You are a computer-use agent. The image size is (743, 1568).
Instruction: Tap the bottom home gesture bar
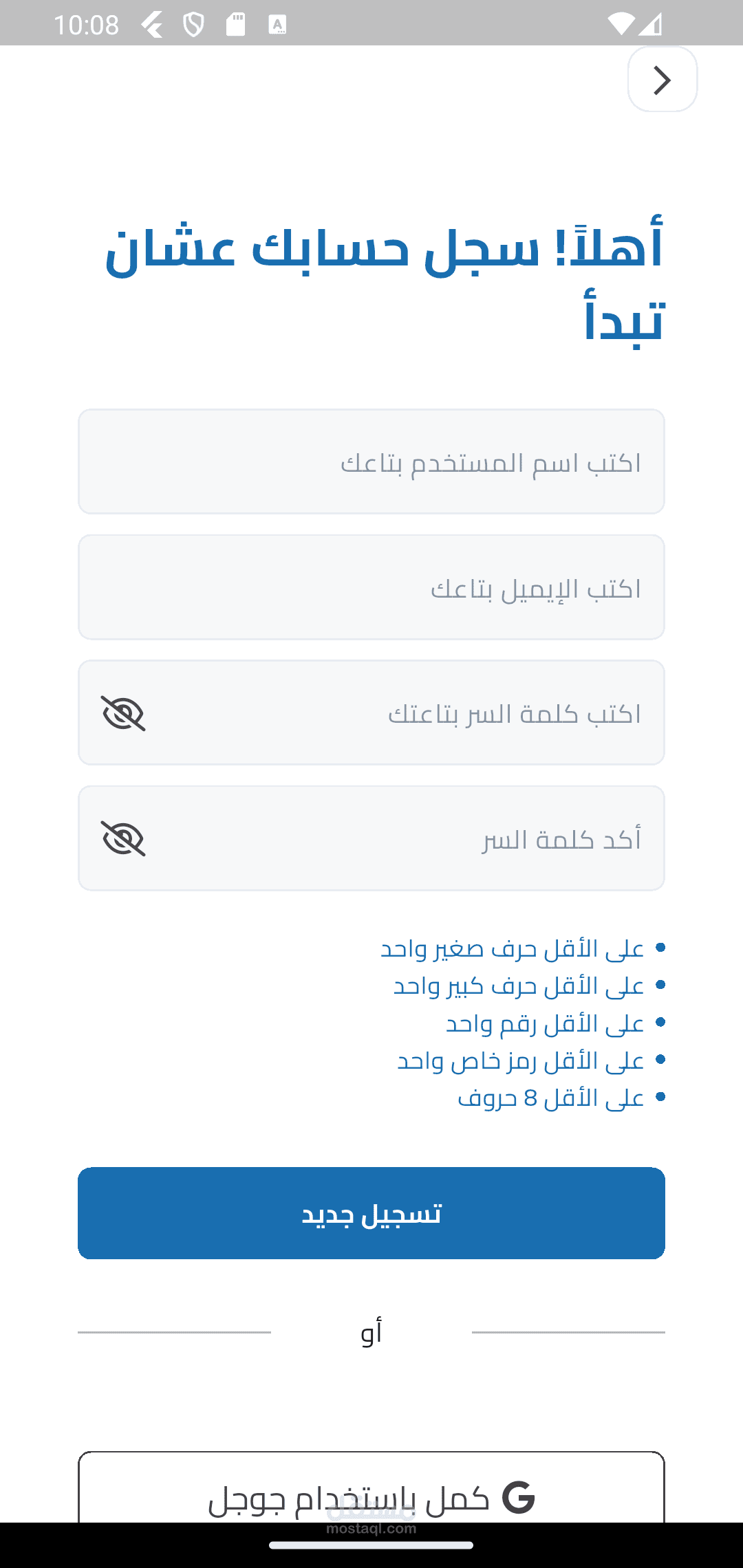click(x=371, y=1545)
